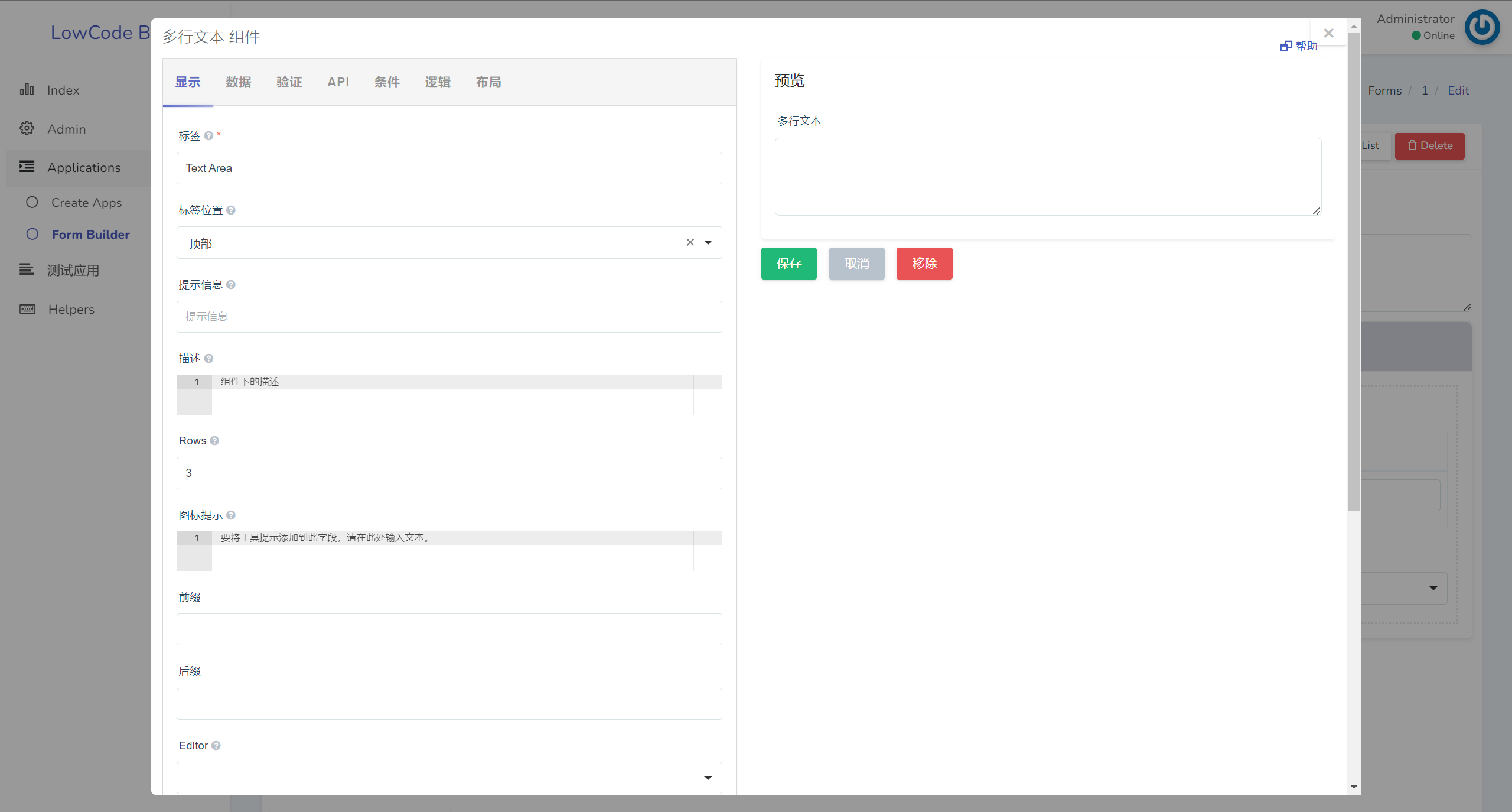Click the help icon beside 标签位置
Screen dimensions: 1512x812
coord(231,210)
